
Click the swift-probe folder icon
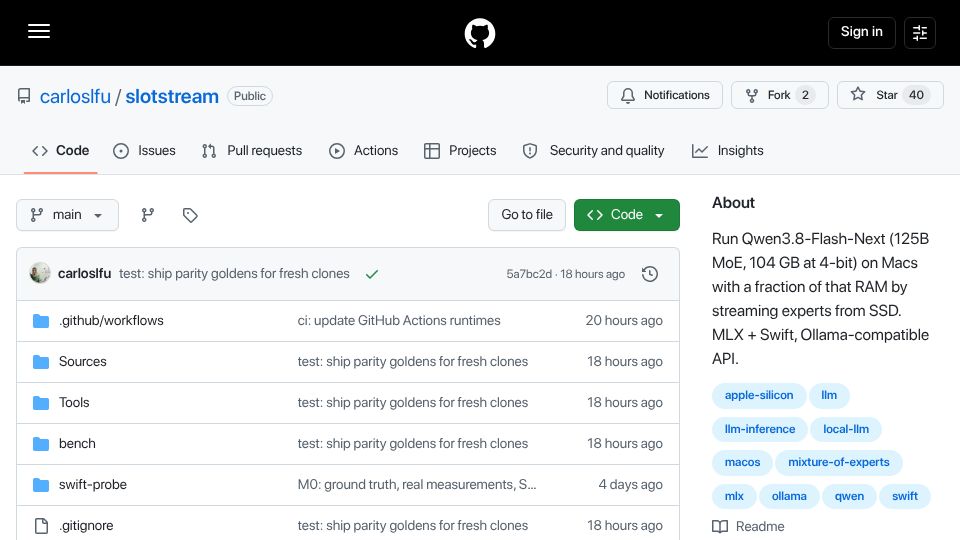tap(41, 485)
